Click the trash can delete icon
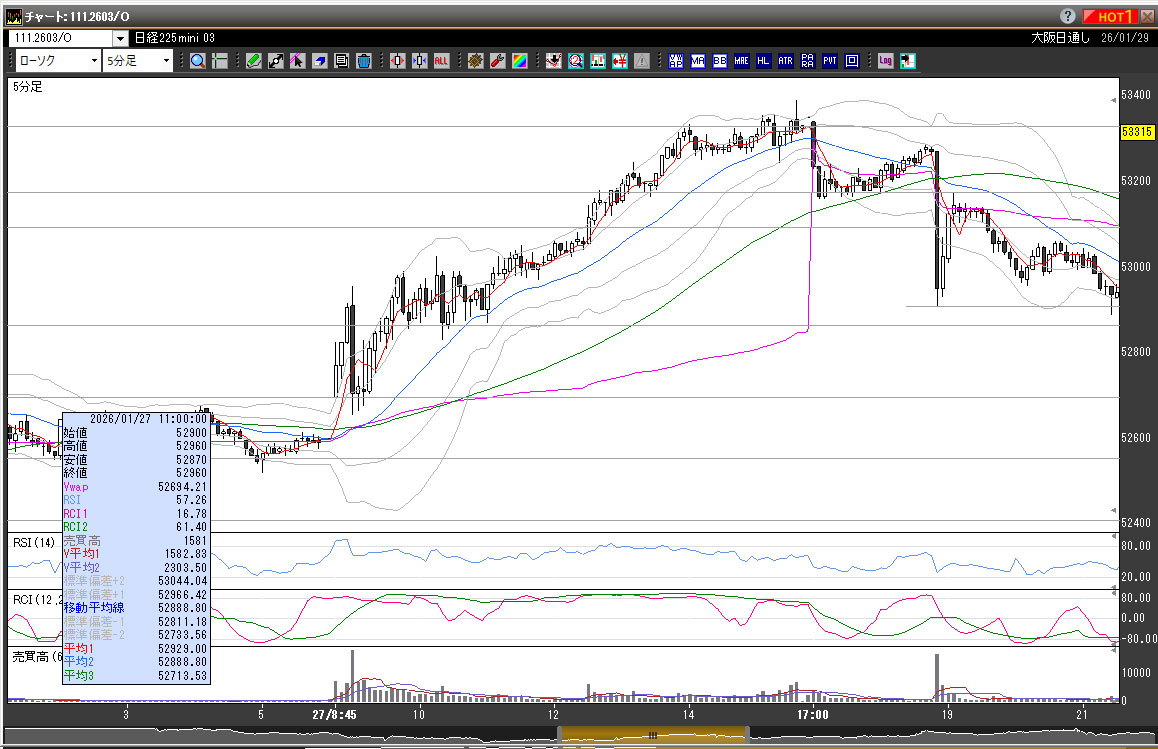Image resolution: width=1158 pixels, height=749 pixels. pyautogui.click(x=363, y=61)
